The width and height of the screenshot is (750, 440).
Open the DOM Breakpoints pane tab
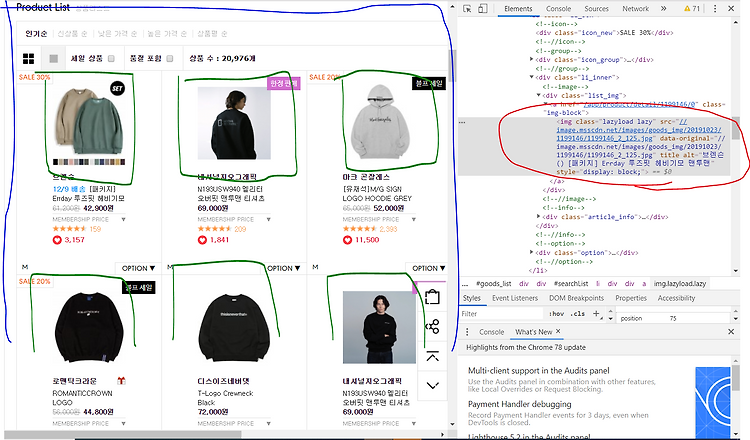pos(576,298)
